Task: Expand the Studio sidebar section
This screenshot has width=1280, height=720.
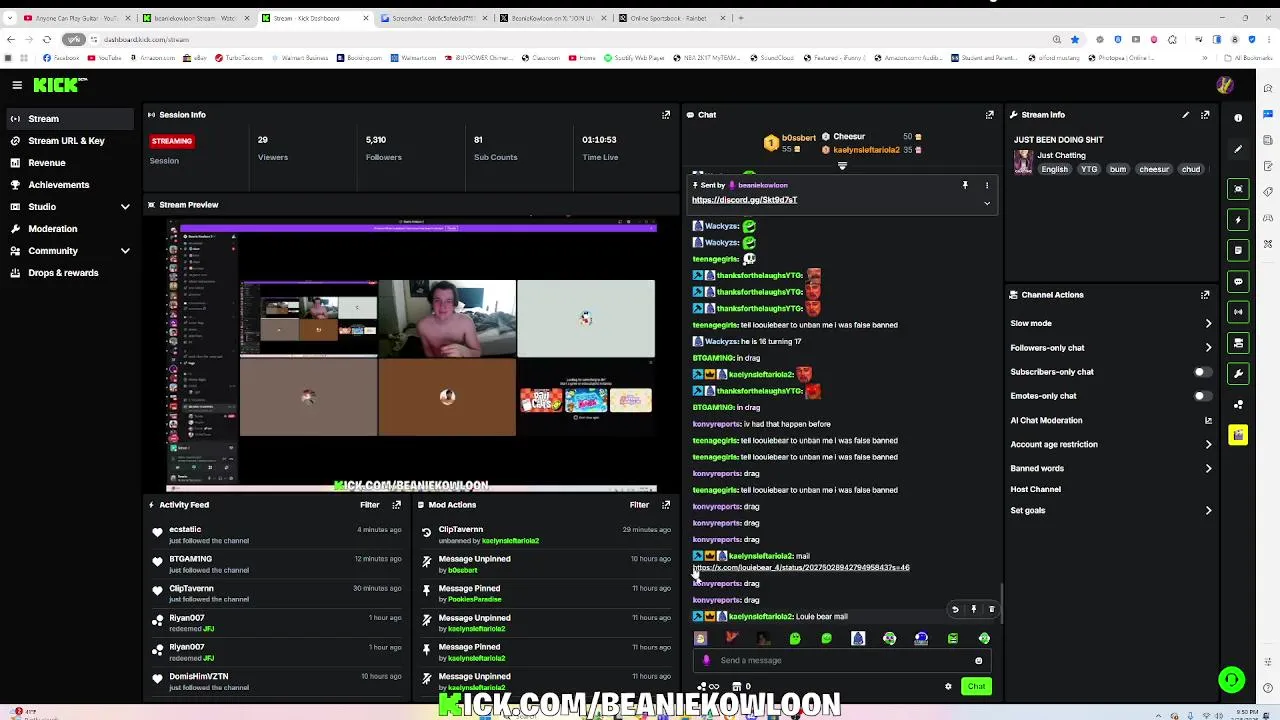Action: 125,207
